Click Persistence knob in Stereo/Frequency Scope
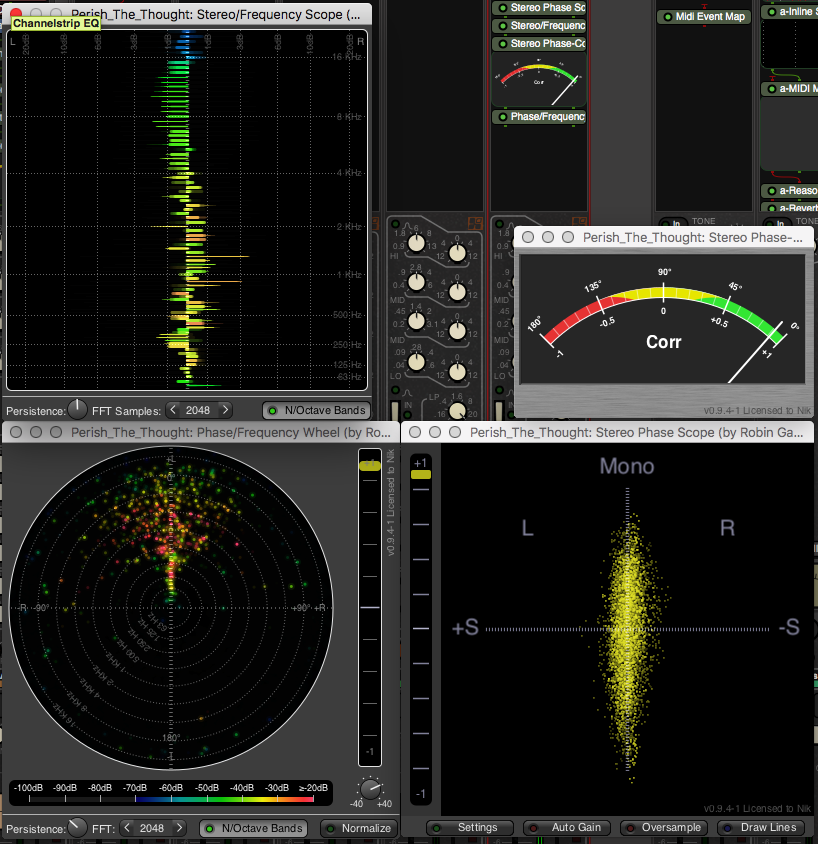818x844 pixels. click(77, 409)
